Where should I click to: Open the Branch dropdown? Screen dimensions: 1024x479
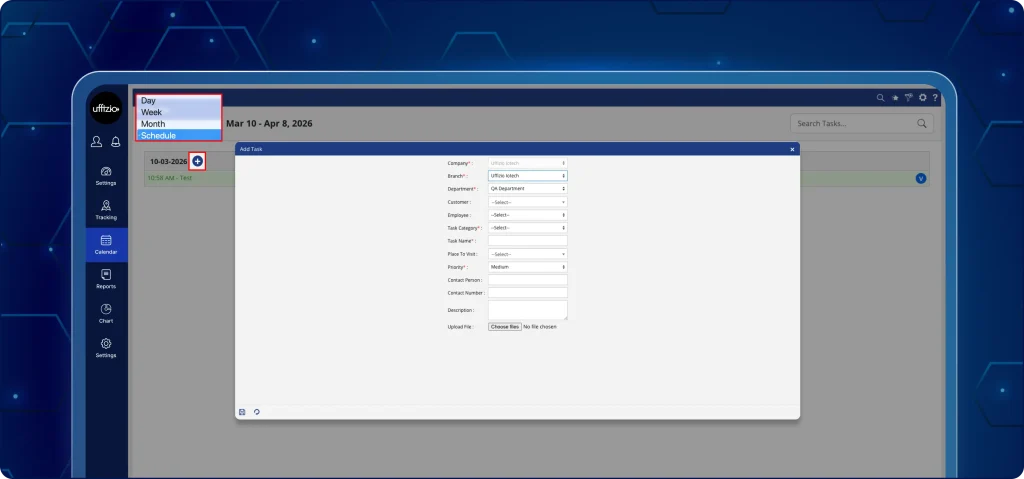point(528,176)
